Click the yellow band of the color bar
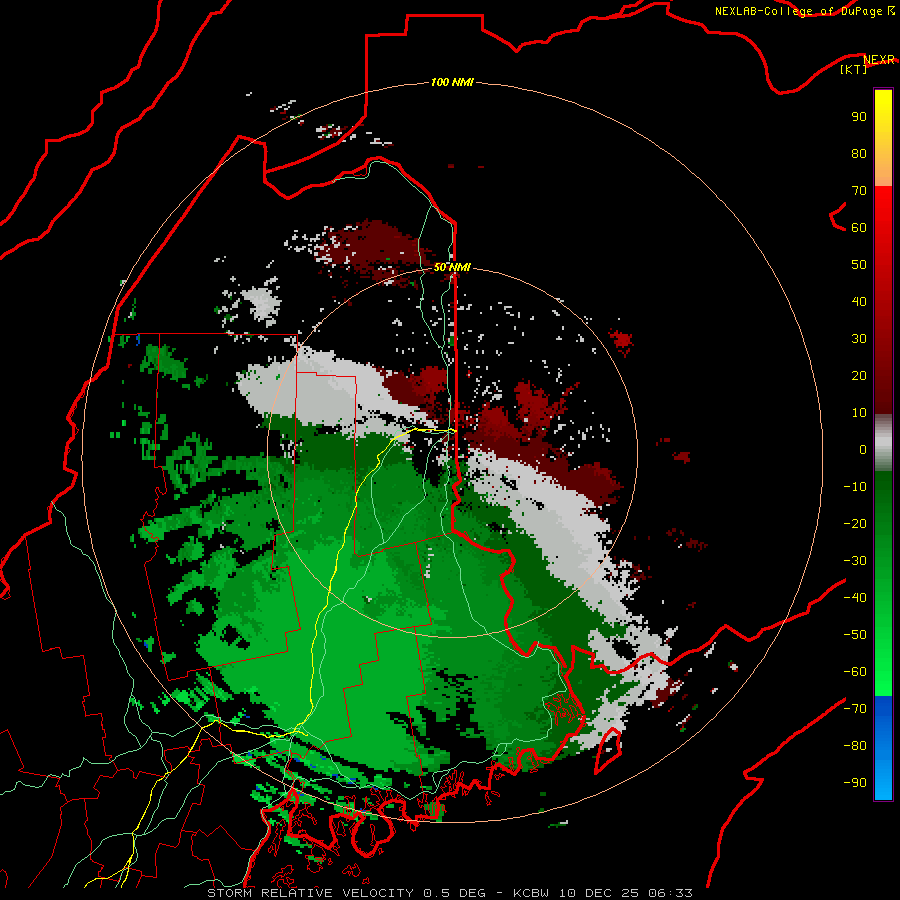Image resolution: width=900 pixels, height=900 pixels. [883, 138]
